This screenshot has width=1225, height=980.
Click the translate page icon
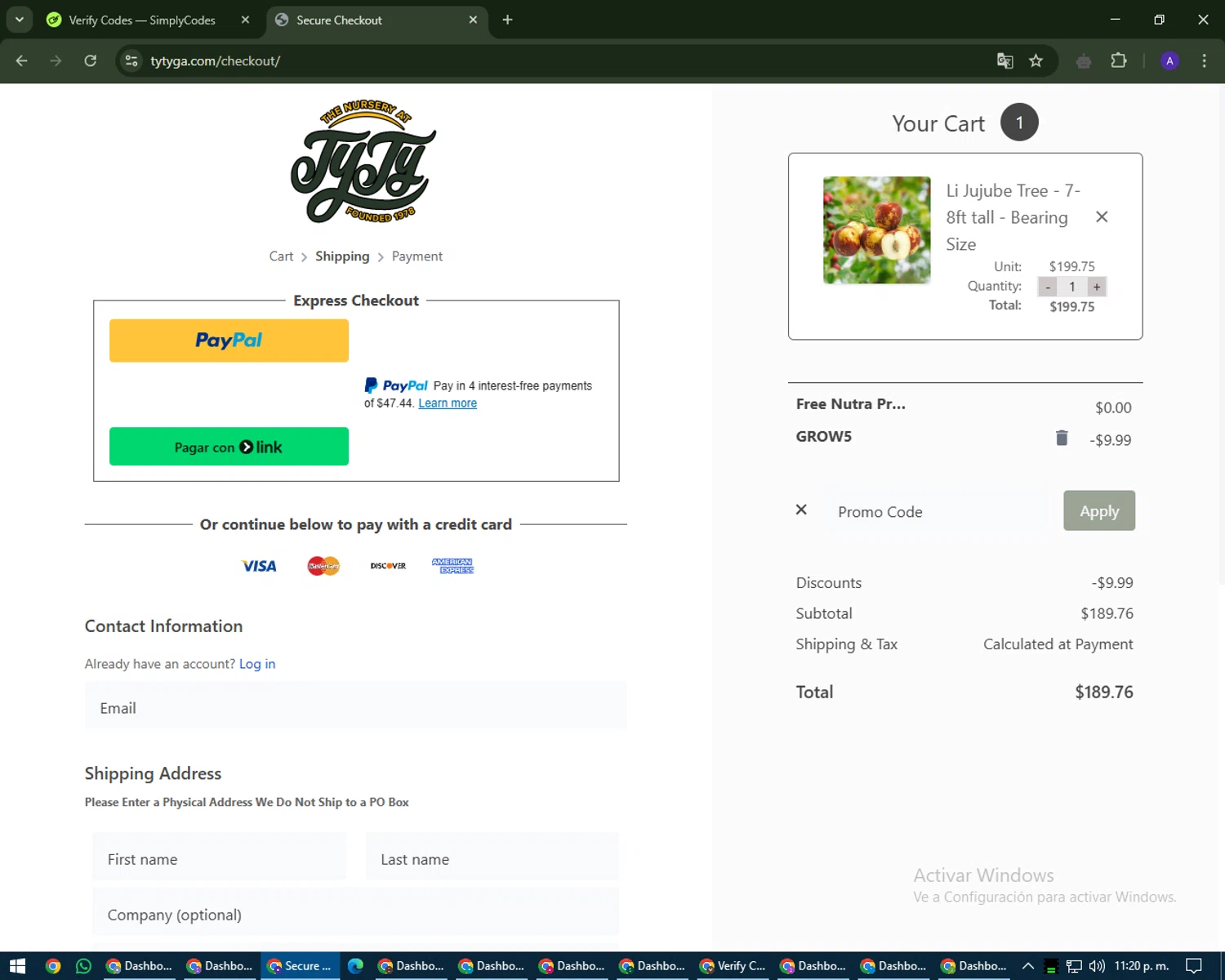tap(1005, 60)
